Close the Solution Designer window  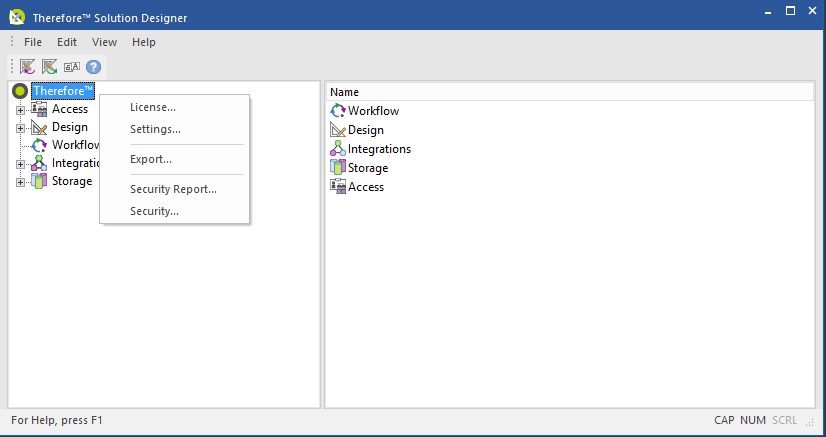[812, 11]
